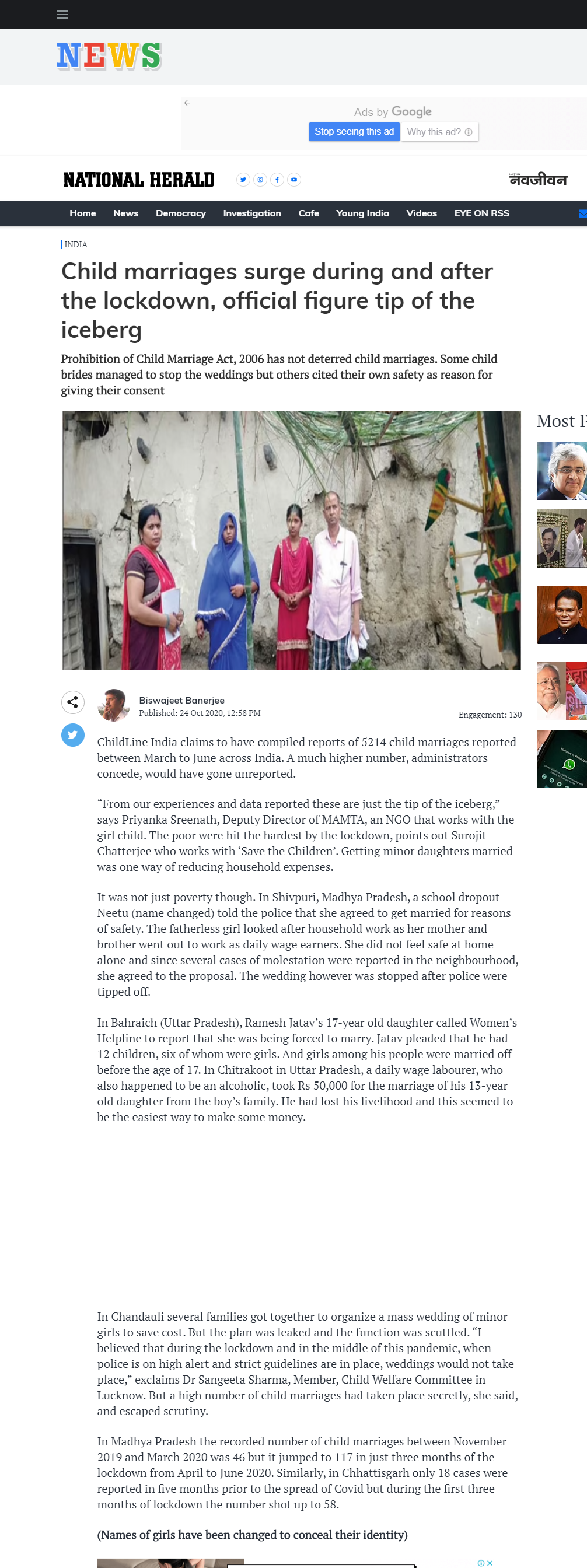The height and width of the screenshot is (1568, 587).
Task: Open National Herald's Instagram page icon
Action: pos(260,180)
